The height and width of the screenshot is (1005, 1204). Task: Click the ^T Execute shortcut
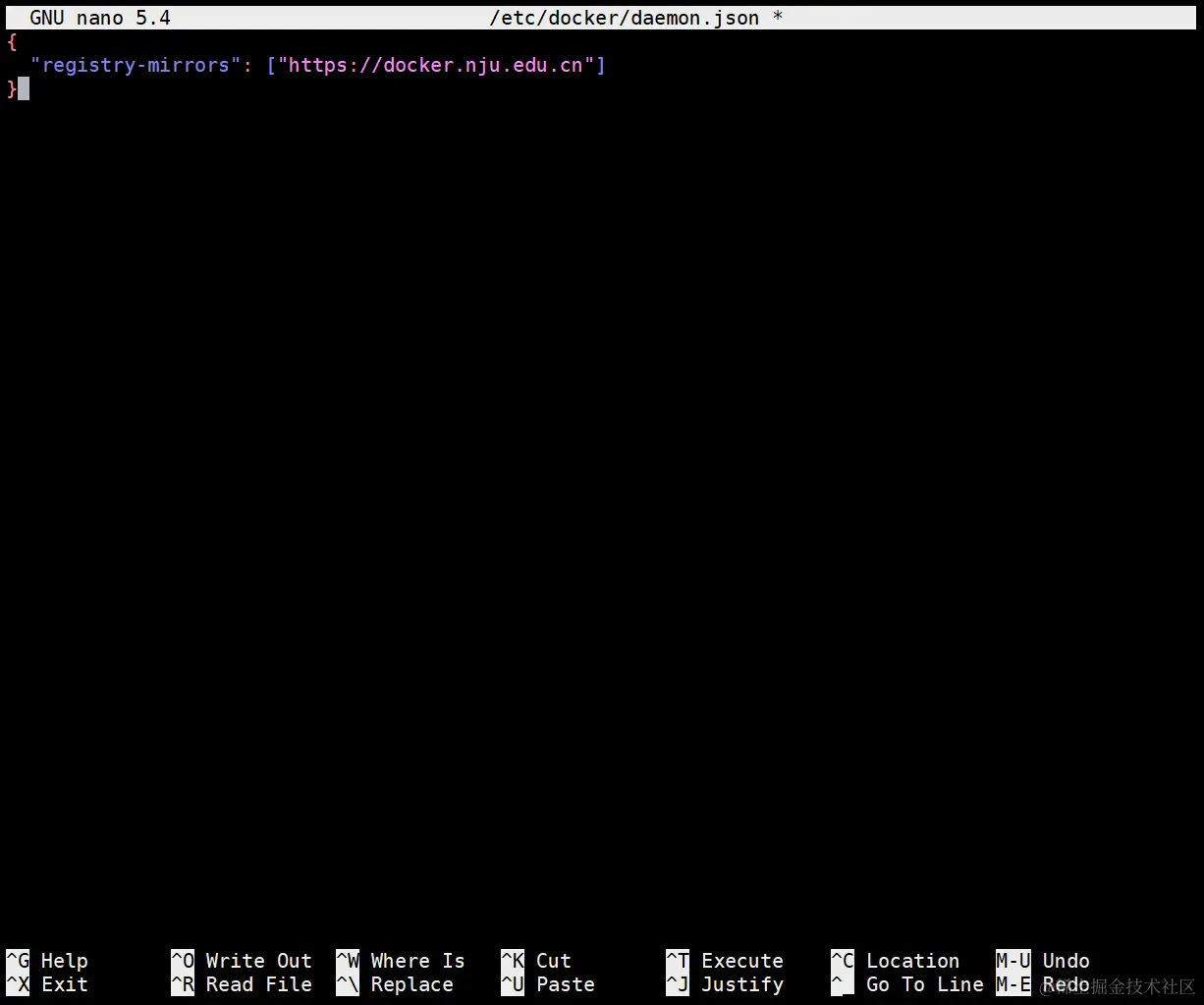tap(725, 961)
